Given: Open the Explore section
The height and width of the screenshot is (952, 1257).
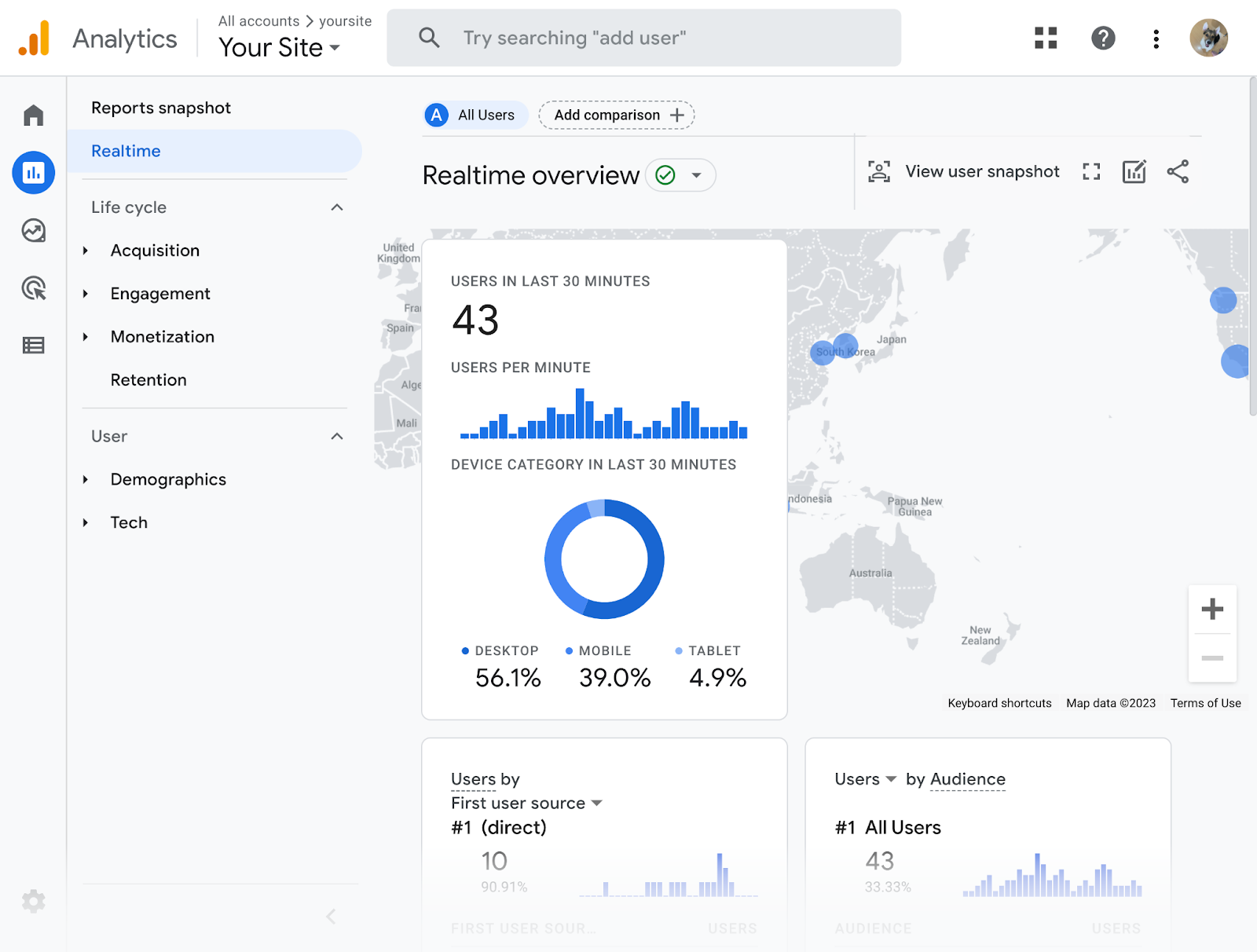Looking at the screenshot, I should [34, 231].
